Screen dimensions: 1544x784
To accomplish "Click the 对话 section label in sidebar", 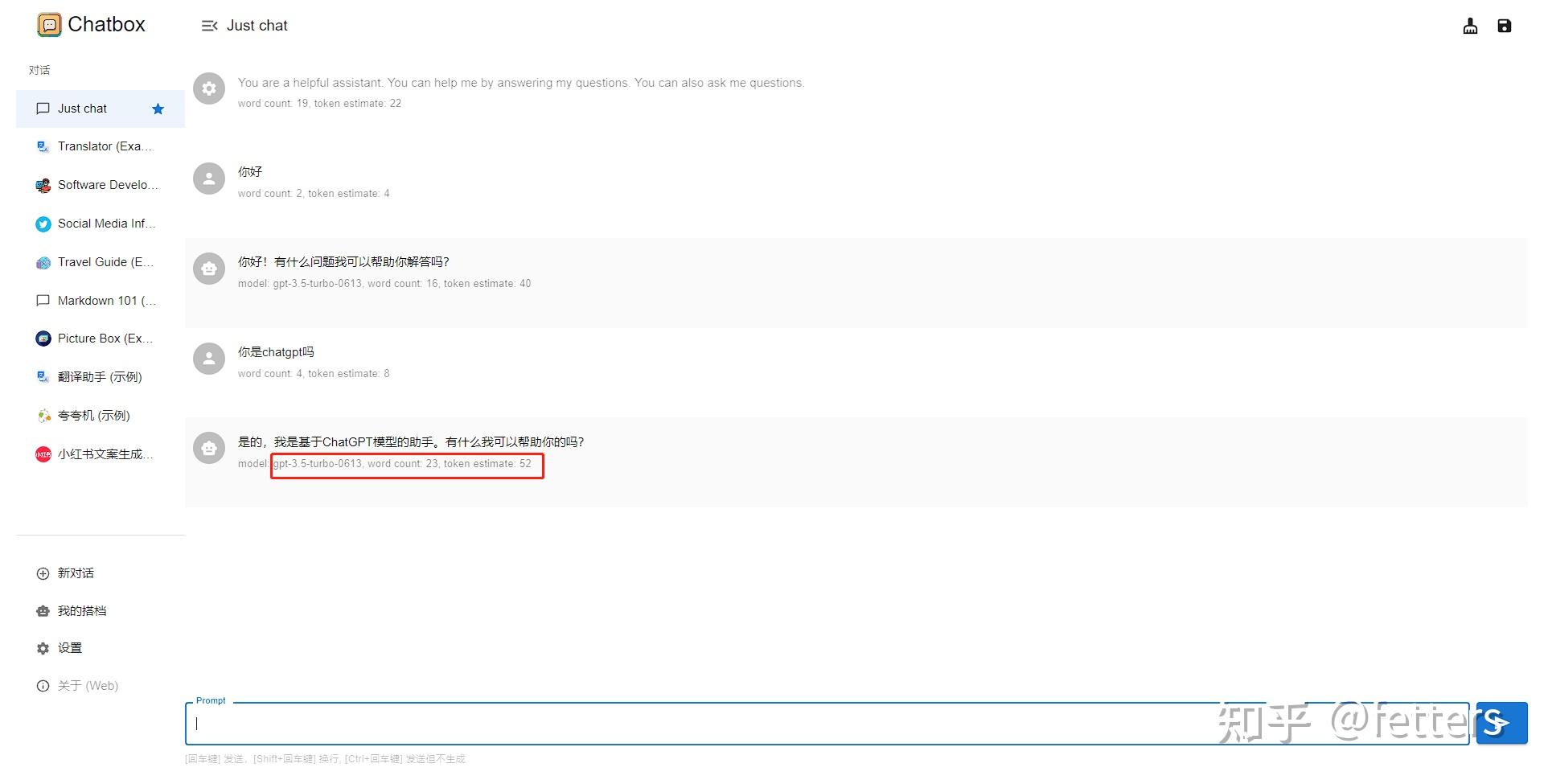I will (39, 71).
